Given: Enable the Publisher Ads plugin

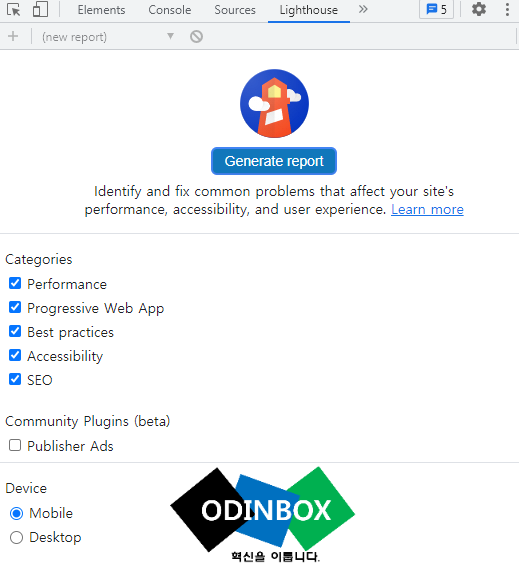Looking at the screenshot, I should [x=15, y=445].
